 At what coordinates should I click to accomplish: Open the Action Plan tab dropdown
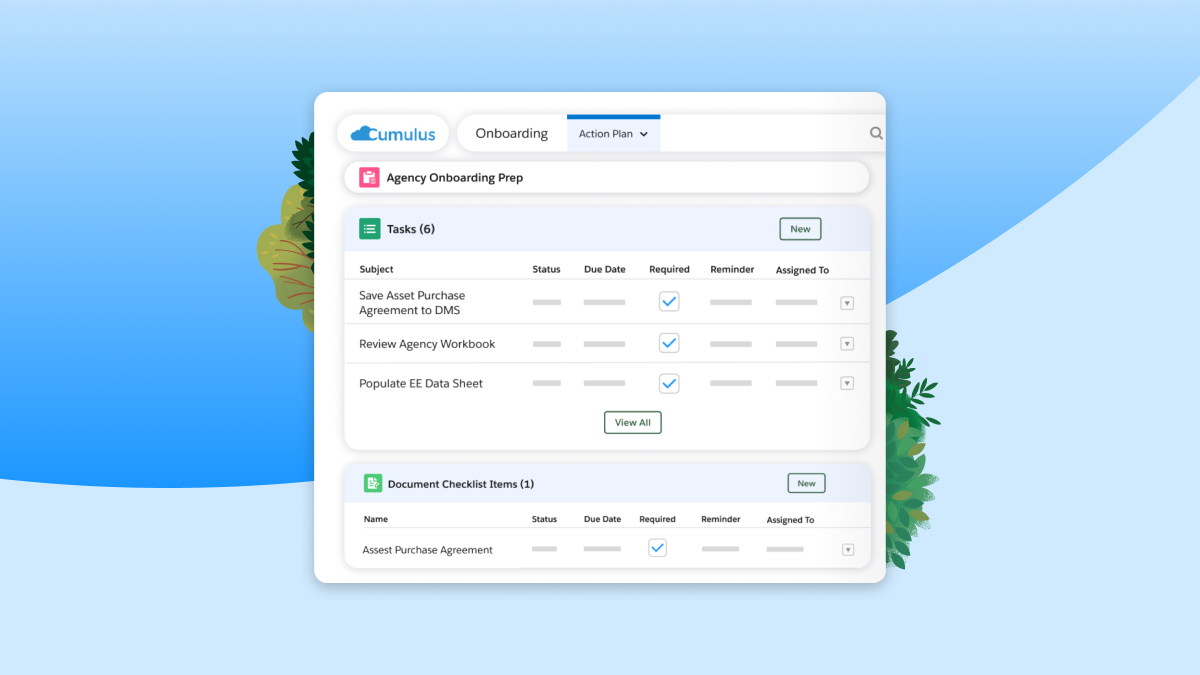click(645, 132)
